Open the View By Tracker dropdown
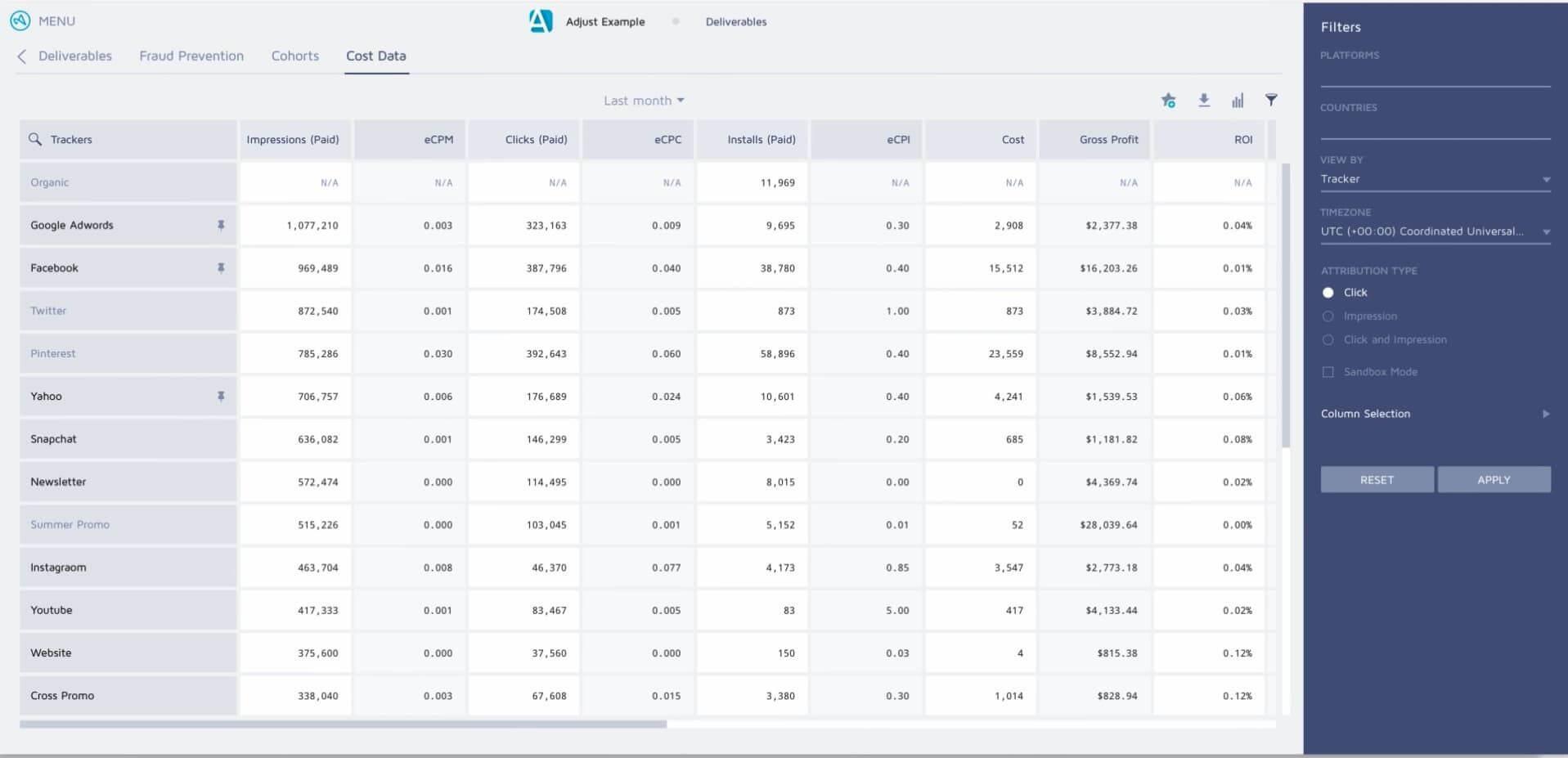1568x758 pixels. click(1435, 179)
